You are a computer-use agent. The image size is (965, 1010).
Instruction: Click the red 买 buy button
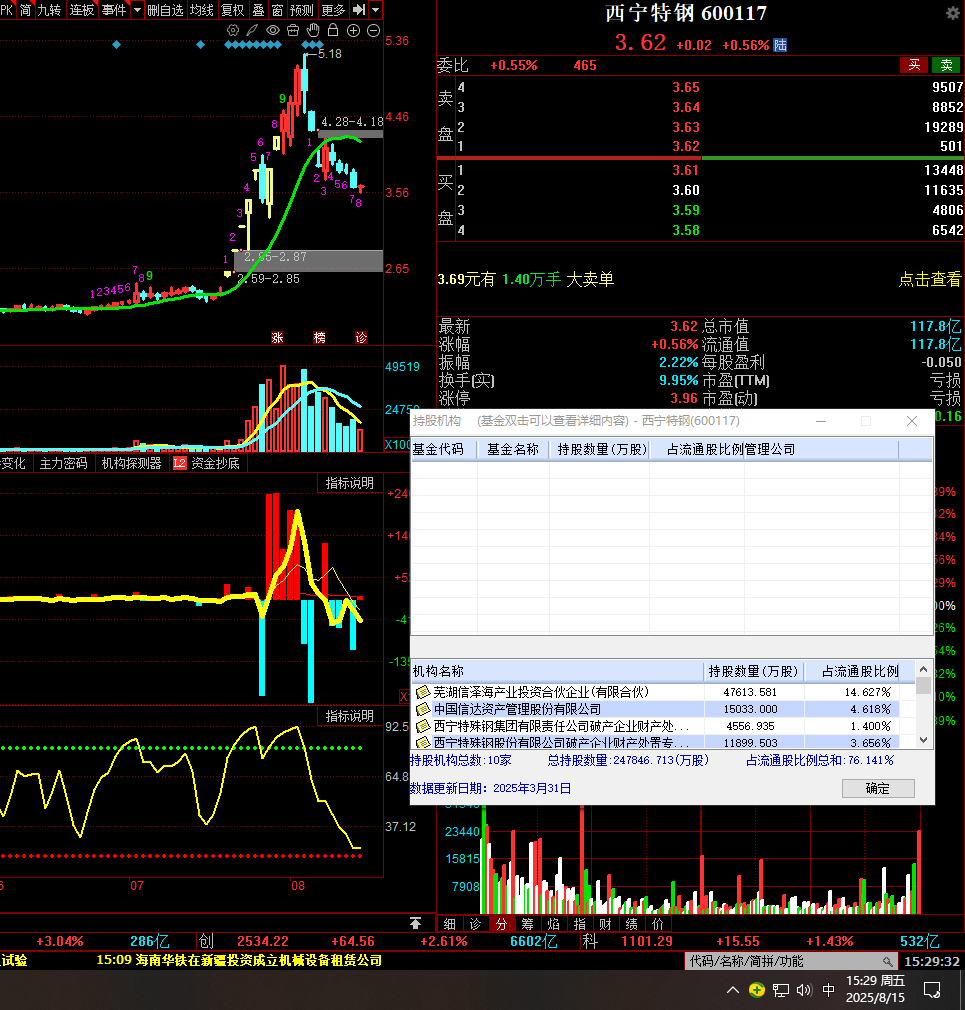[914, 64]
